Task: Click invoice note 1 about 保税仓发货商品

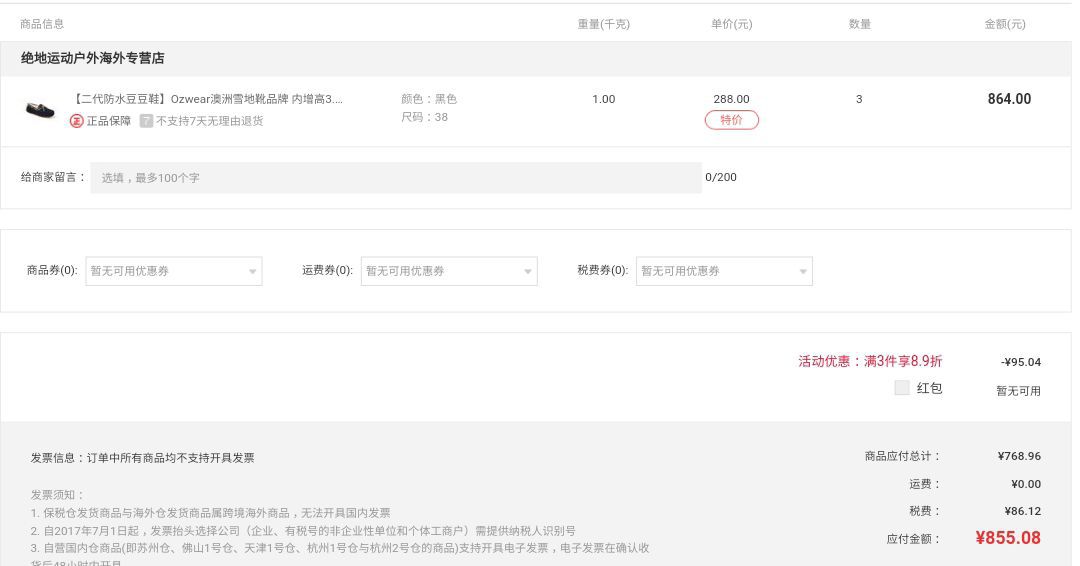Action: [211, 513]
